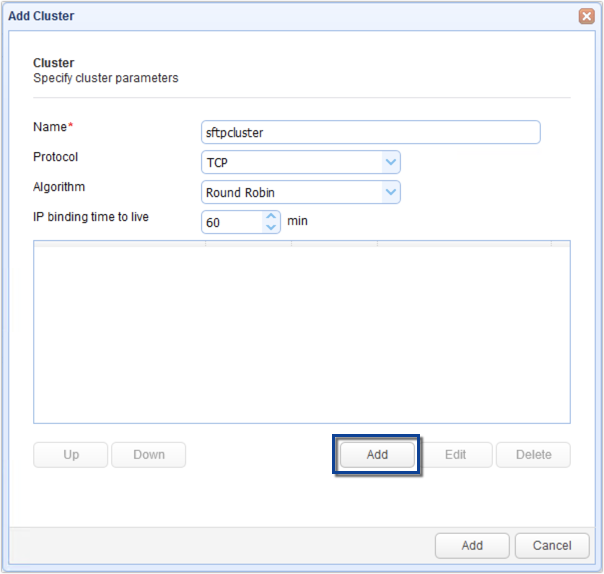Screen dimensions: 604x574
Task: Click the Edit button
Action: tap(455, 455)
